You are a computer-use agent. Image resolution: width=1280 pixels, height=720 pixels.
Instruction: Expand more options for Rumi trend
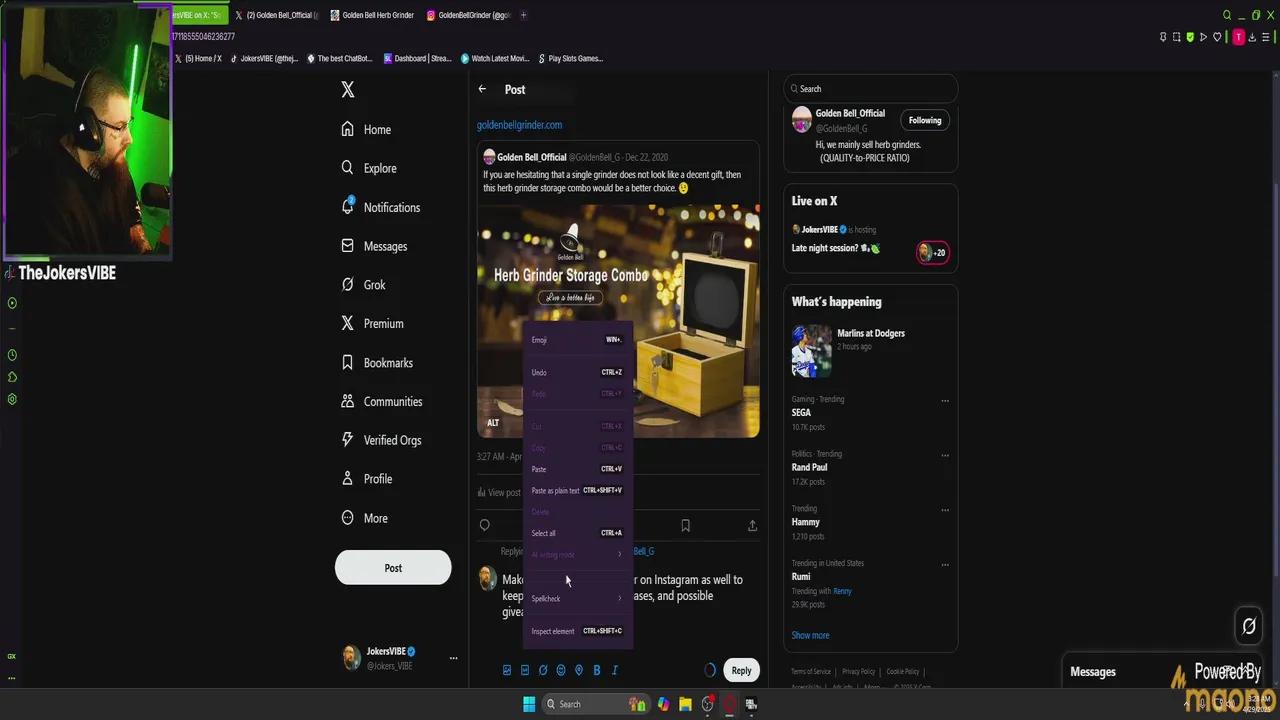(x=945, y=565)
